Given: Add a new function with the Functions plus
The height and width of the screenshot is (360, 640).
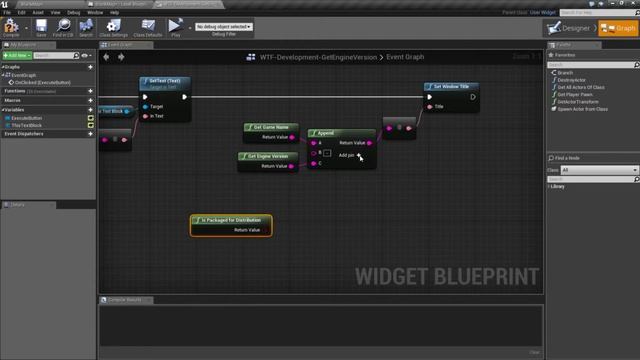Looking at the screenshot, I should coord(91,91).
